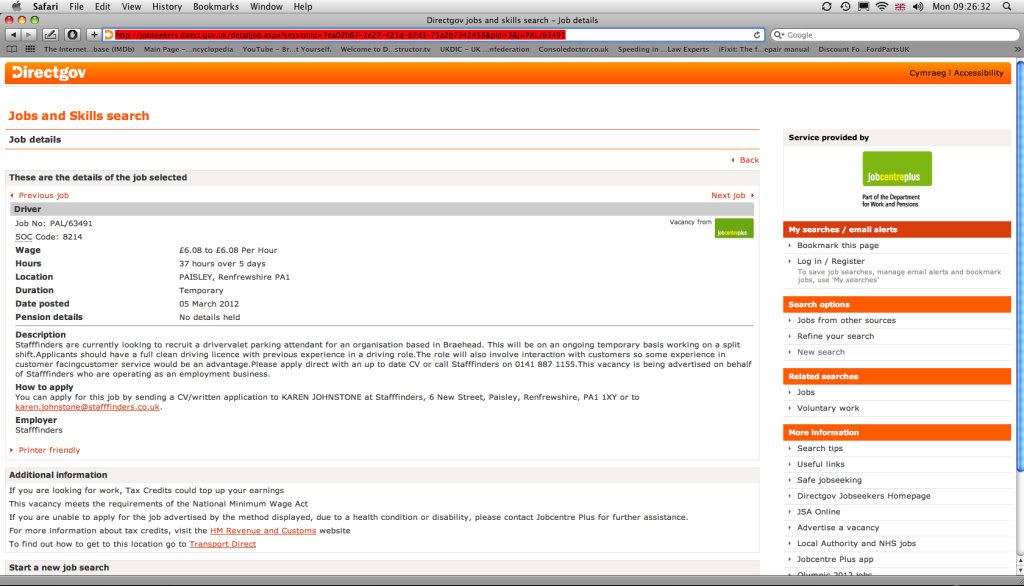Click the site icon in the address bar
The width and height of the screenshot is (1024, 586).
[x=109, y=35]
